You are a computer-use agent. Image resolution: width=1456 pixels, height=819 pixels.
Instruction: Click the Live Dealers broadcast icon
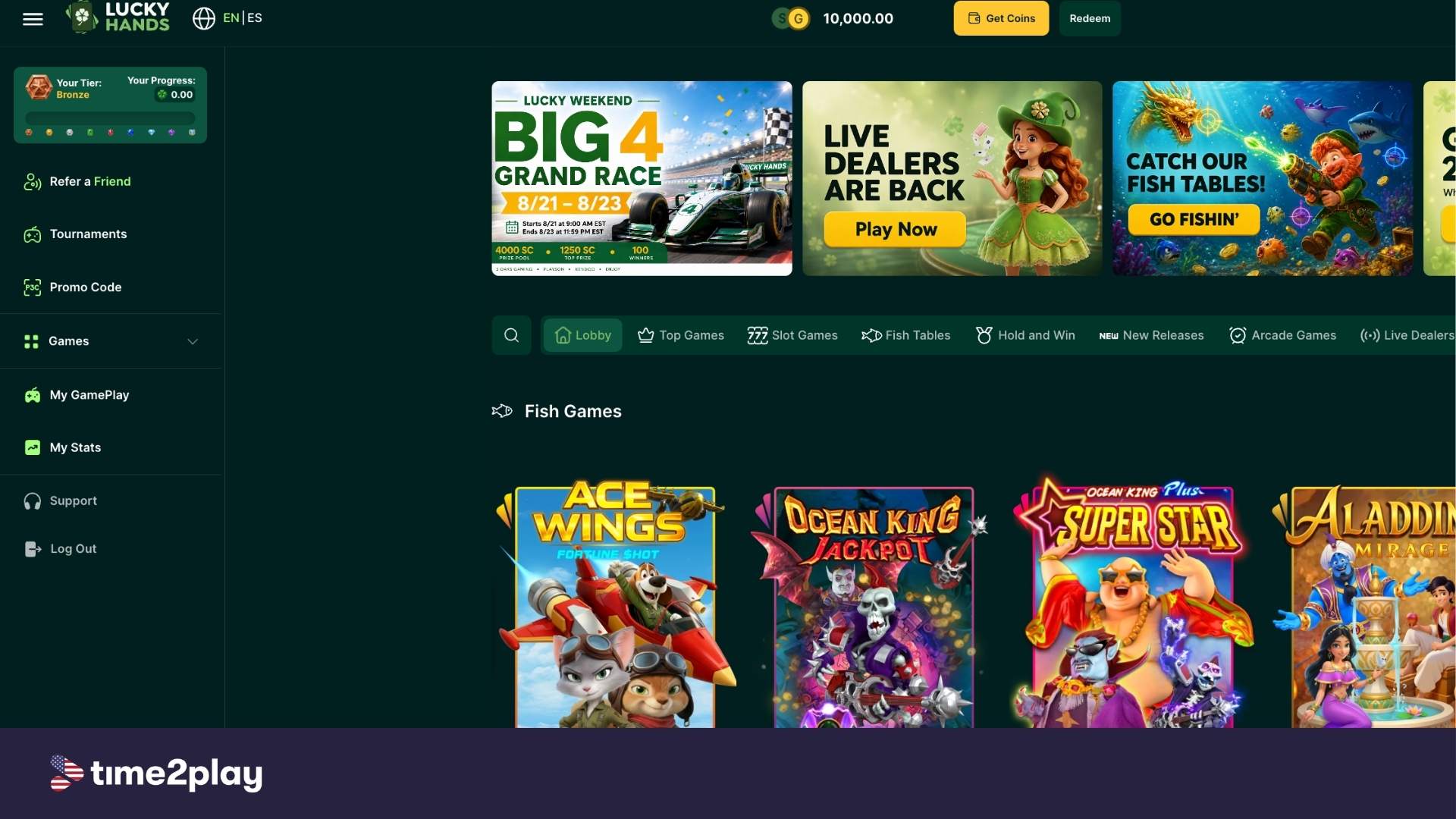coord(1370,335)
